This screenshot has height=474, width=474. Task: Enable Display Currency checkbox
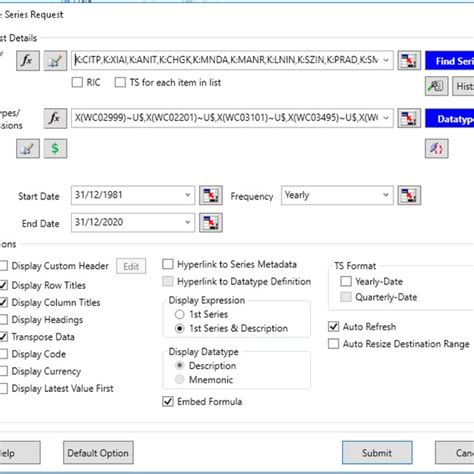3,371
